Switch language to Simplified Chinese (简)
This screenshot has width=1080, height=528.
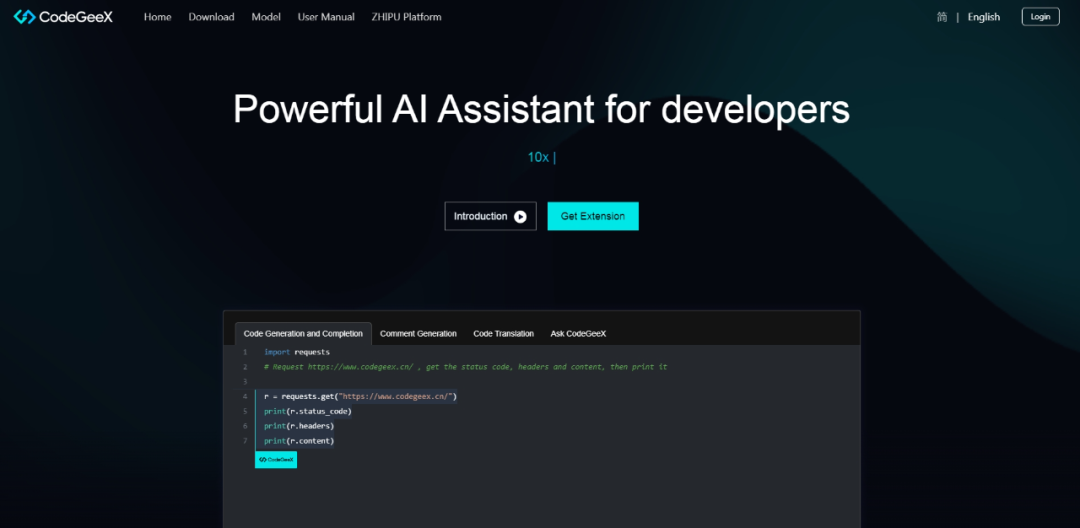(942, 17)
